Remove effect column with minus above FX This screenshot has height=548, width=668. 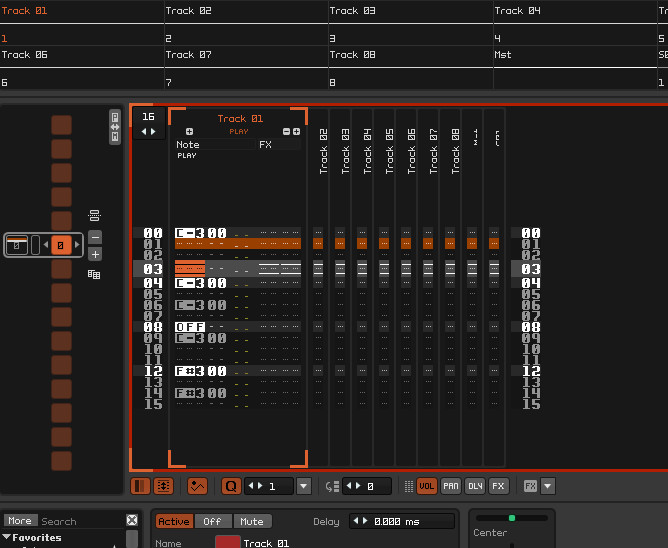click(286, 132)
